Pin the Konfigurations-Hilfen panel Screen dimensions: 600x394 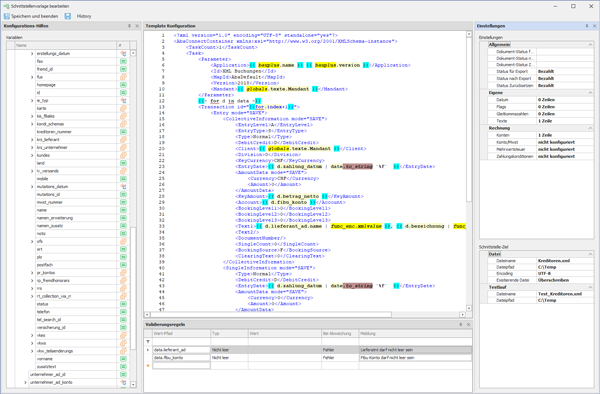(129, 26)
